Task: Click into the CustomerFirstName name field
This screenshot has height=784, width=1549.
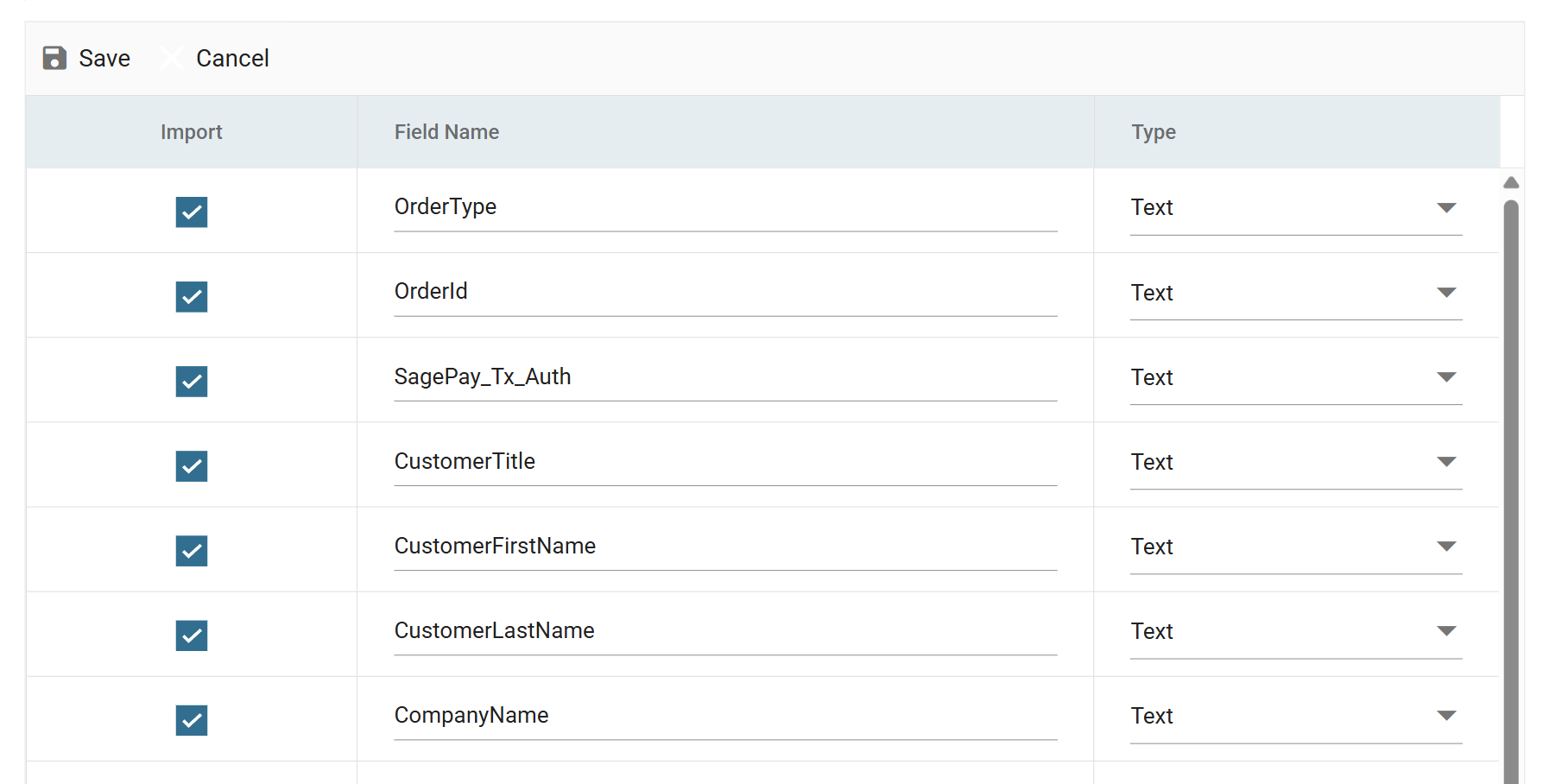Action: [725, 546]
